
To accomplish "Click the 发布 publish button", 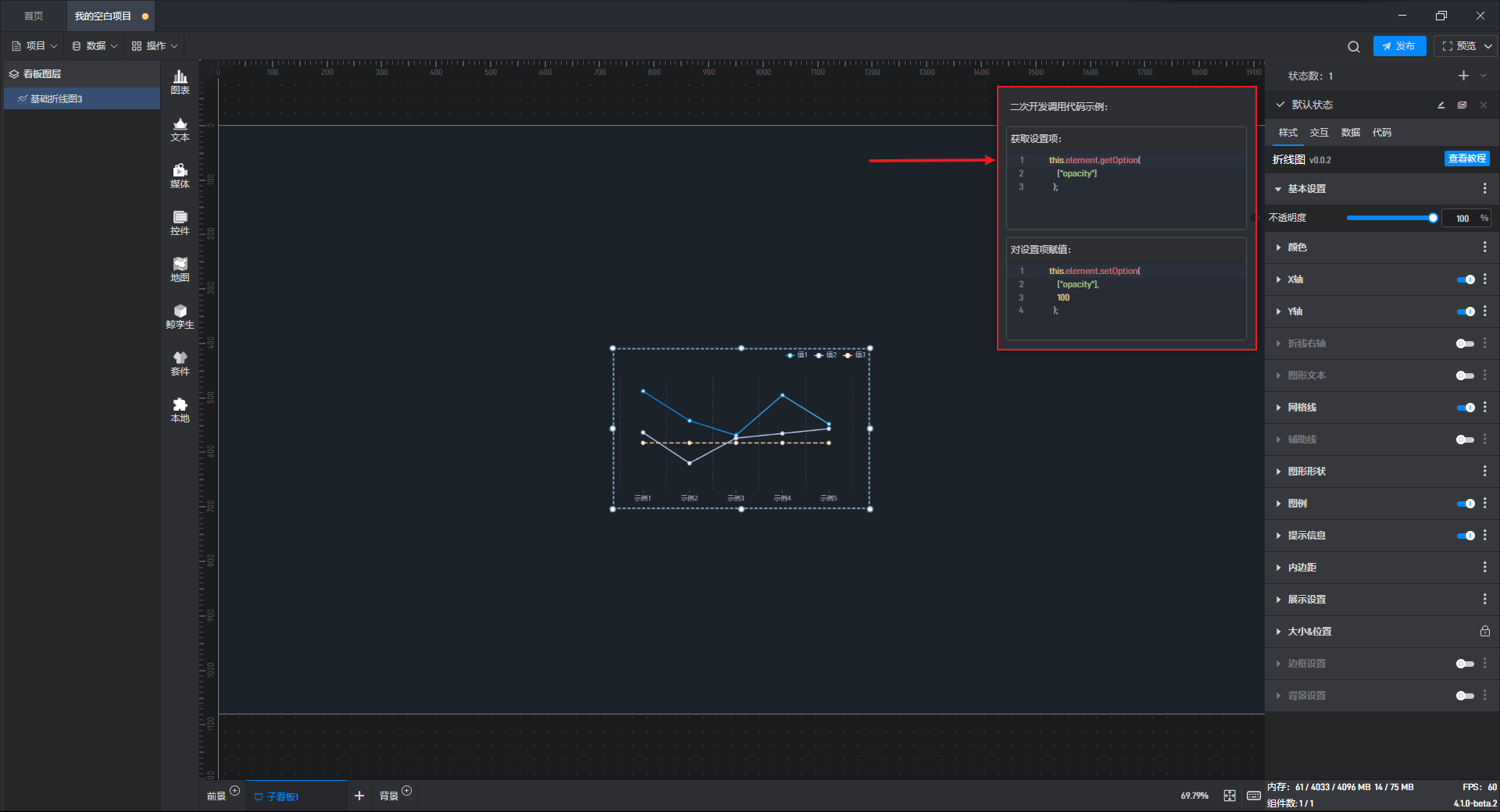I will 1399,46.
